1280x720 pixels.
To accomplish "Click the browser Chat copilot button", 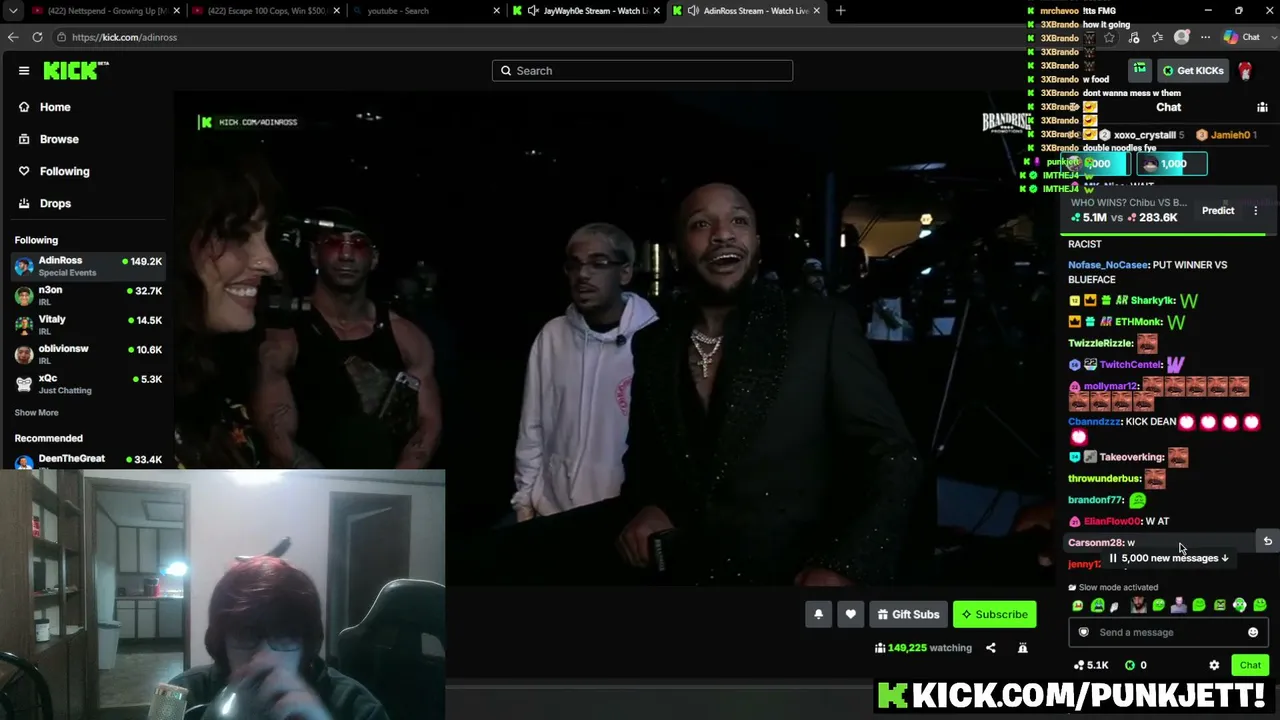I will pos(1243,37).
